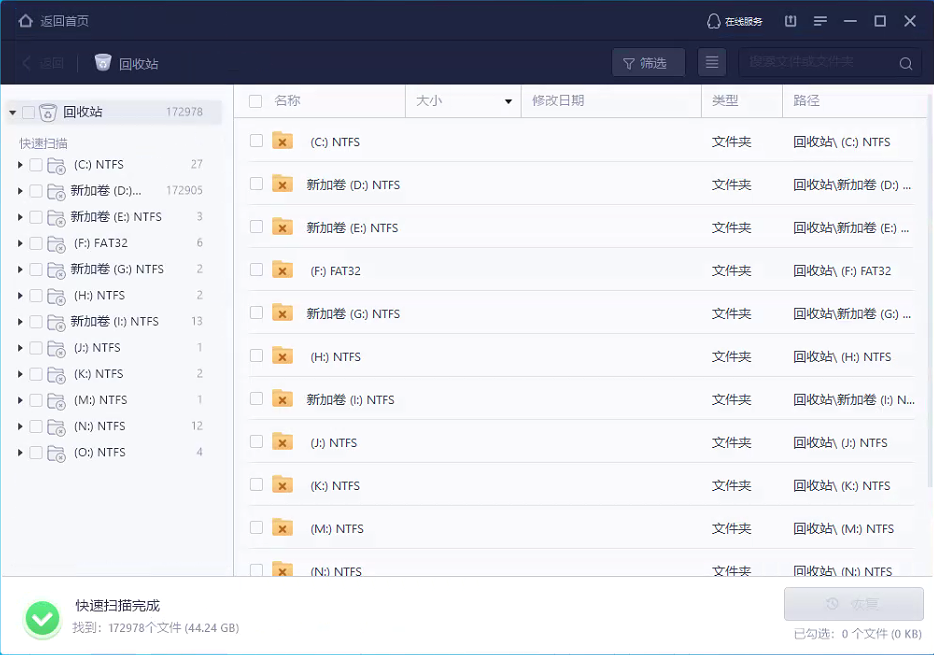Collapse the 回收站 root tree node
The image size is (934, 655).
click(13, 112)
